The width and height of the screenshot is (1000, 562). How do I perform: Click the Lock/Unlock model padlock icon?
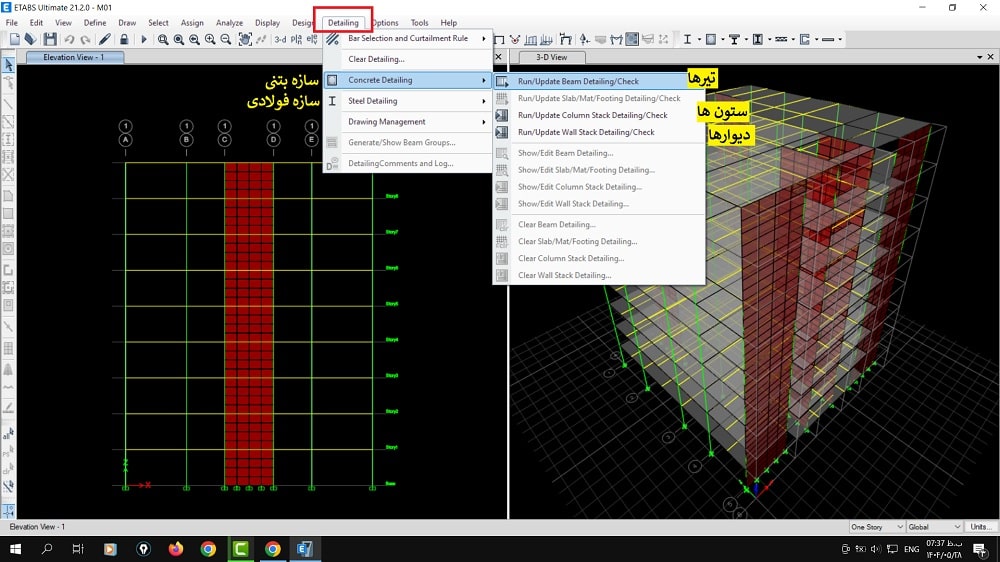[123, 40]
